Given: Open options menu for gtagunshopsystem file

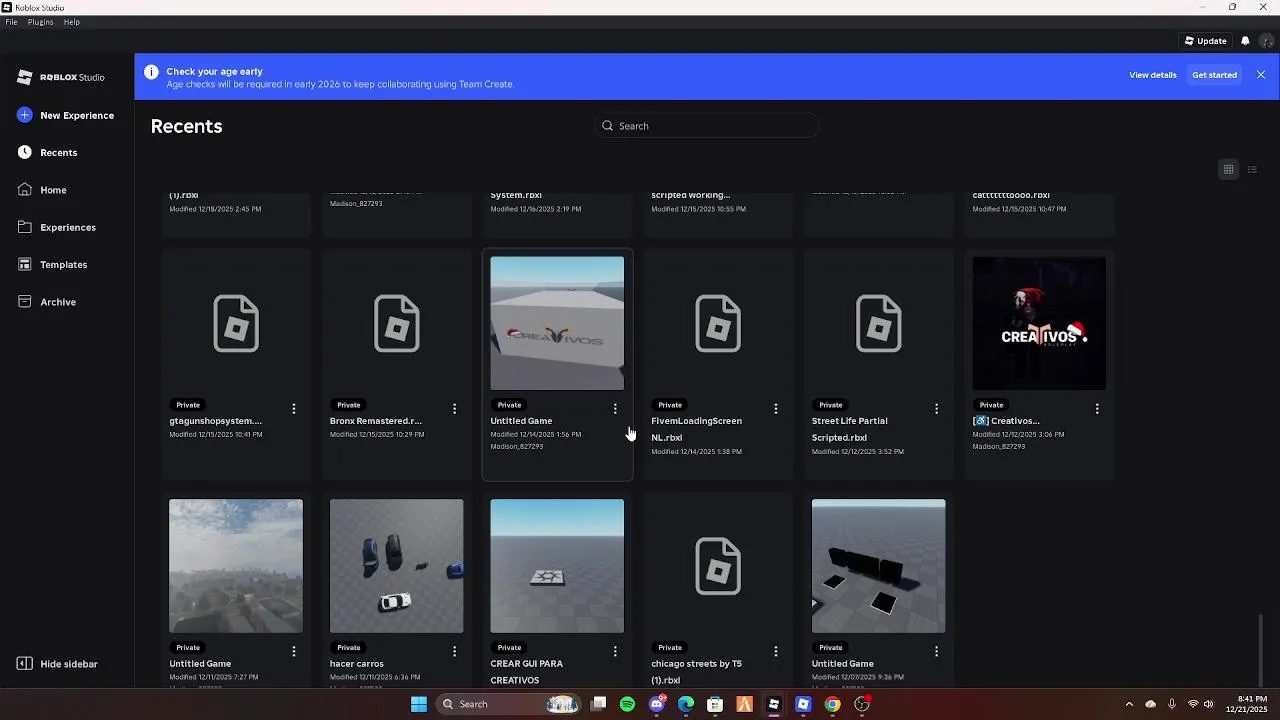Looking at the screenshot, I should point(294,409).
